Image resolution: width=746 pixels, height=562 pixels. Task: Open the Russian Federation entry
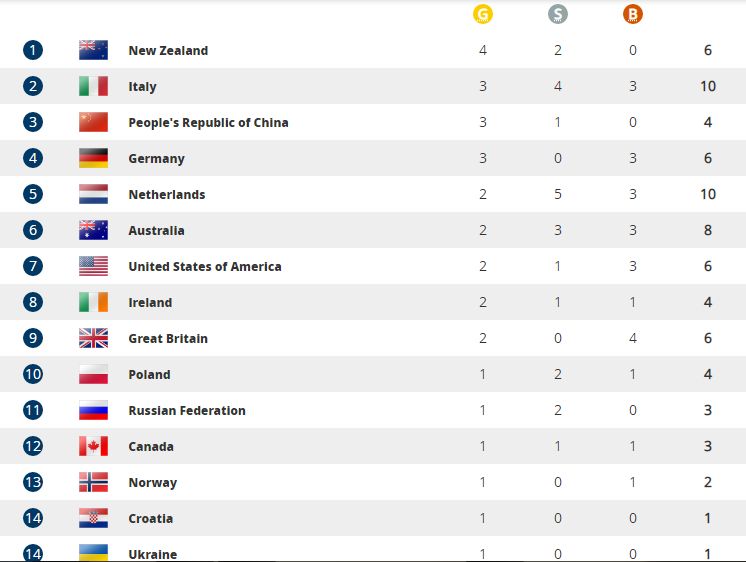pos(187,410)
